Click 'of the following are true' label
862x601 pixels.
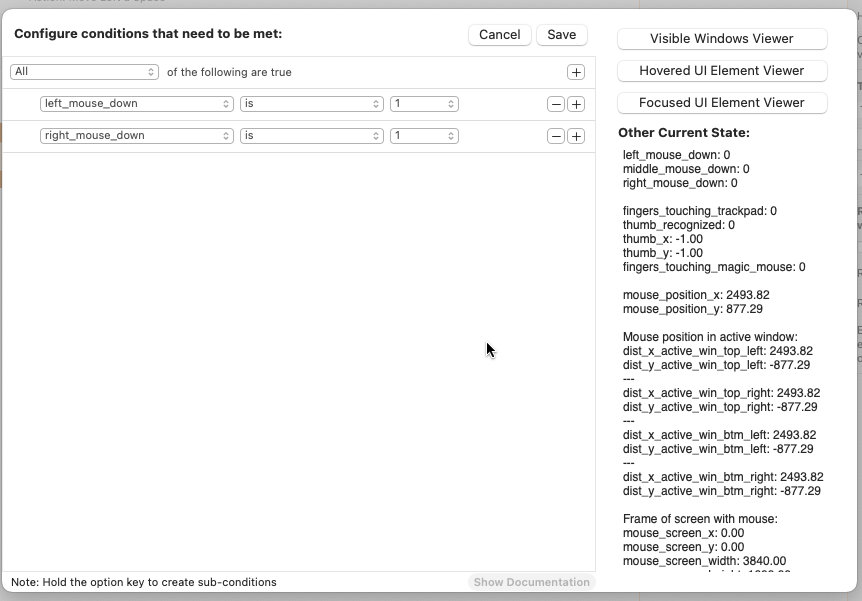pyautogui.click(x=229, y=73)
